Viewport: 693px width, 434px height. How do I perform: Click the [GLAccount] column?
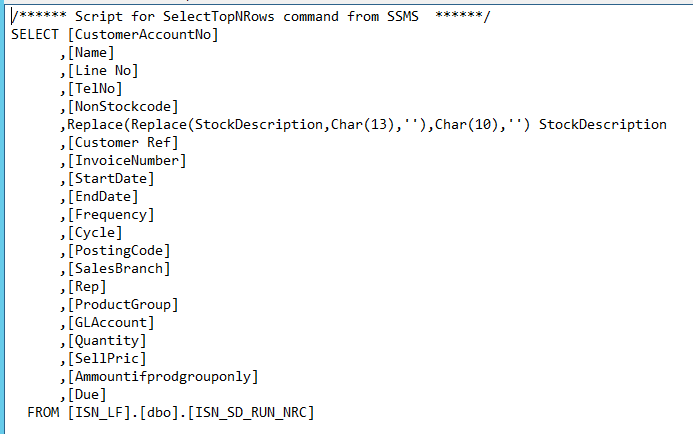(111, 323)
